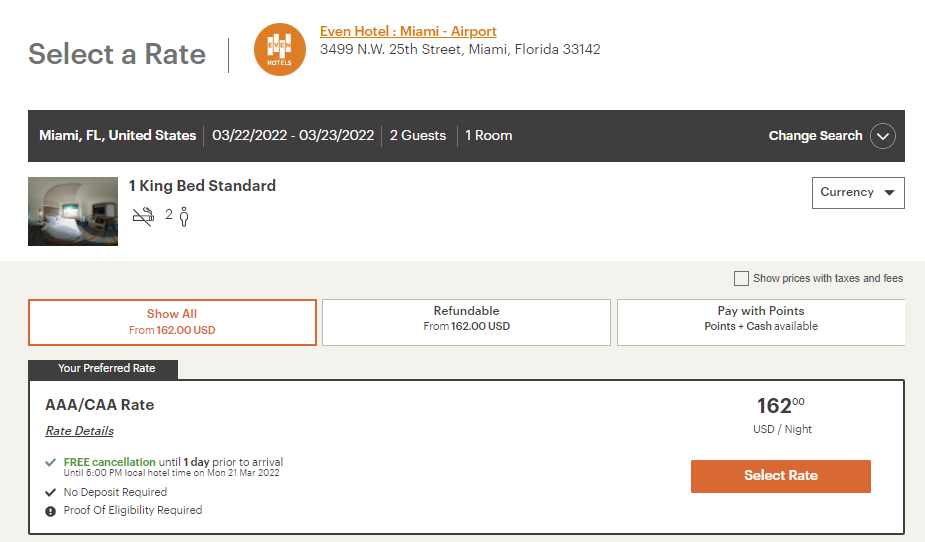This screenshot has height=542, width=925.
Task: Click the Change Search circled chevron icon
Action: [882, 136]
